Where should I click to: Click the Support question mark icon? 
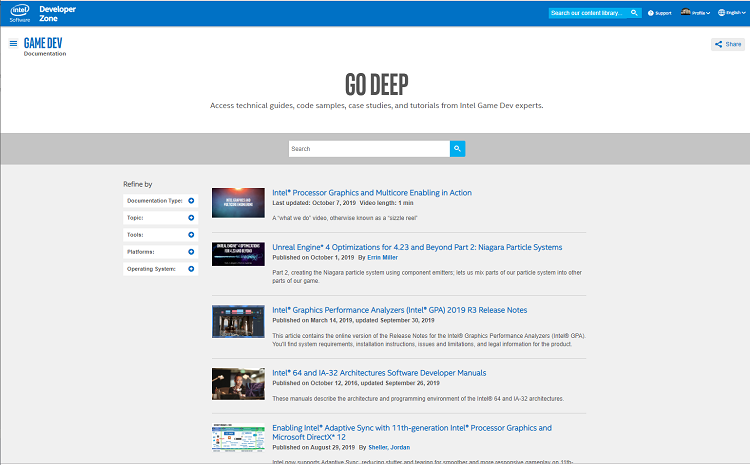click(x=651, y=13)
